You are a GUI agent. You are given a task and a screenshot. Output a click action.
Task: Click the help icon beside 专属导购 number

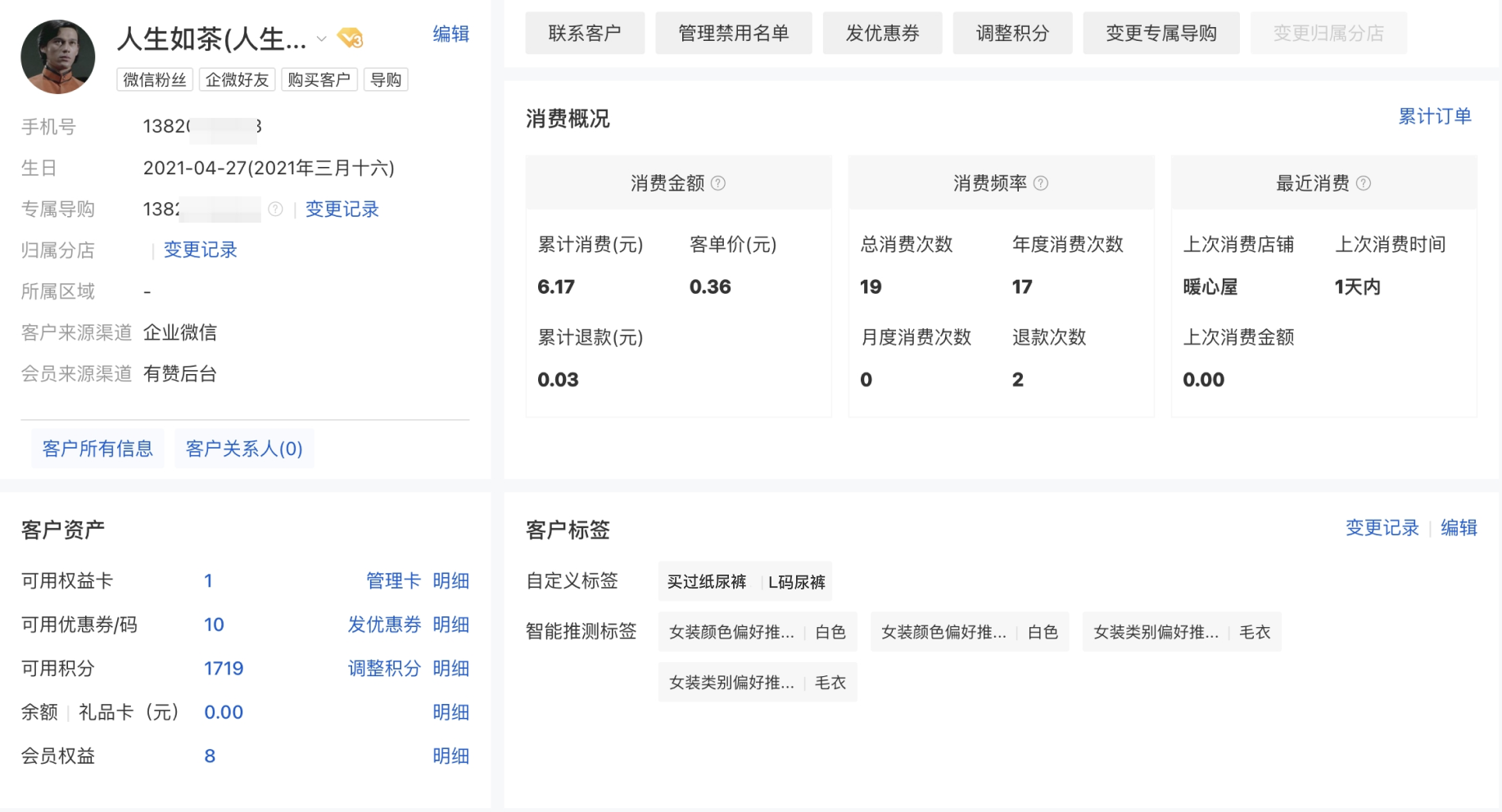pyautogui.click(x=275, y=210)
